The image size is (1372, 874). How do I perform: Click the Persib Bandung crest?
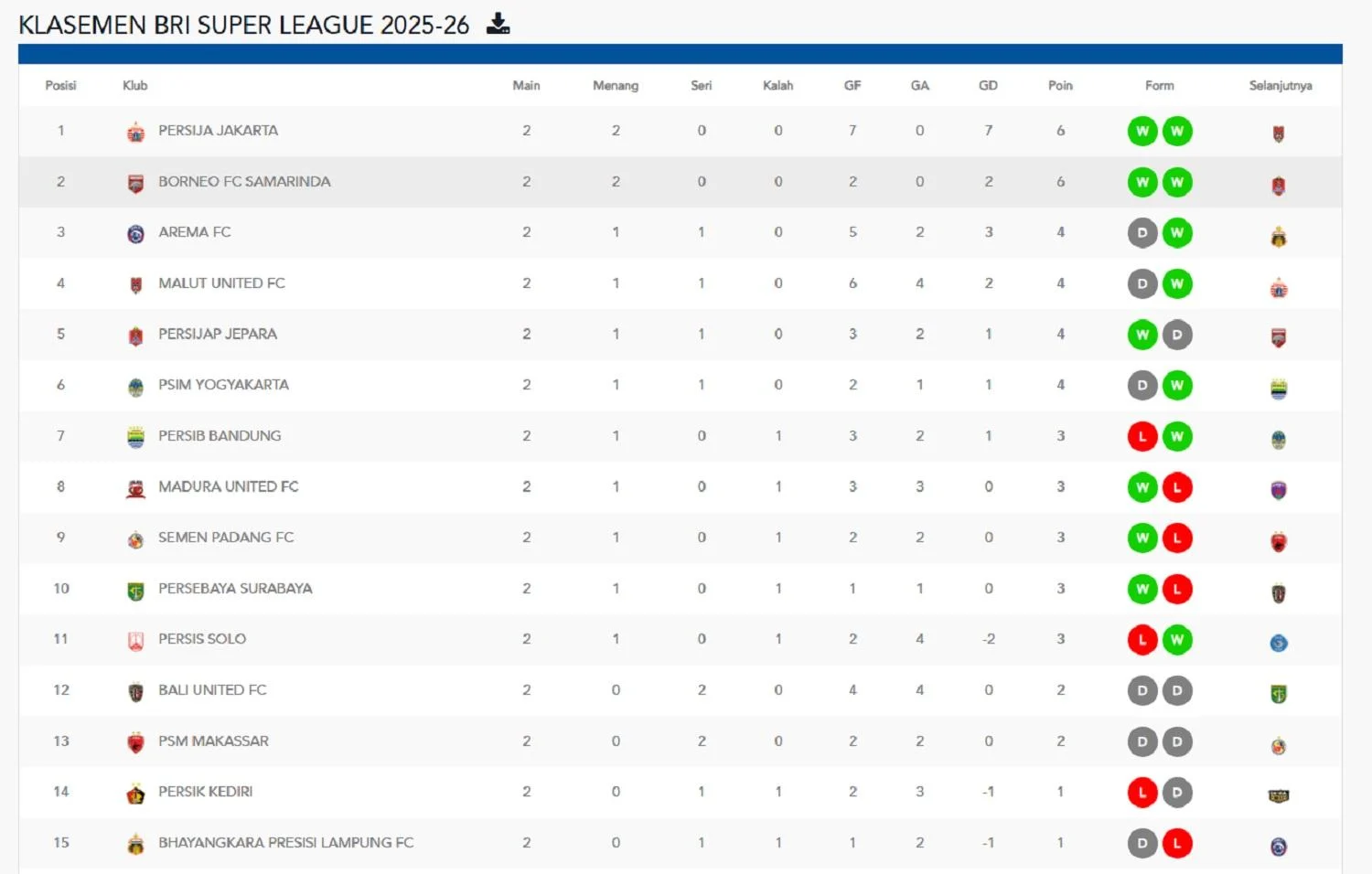click(135, 436)
